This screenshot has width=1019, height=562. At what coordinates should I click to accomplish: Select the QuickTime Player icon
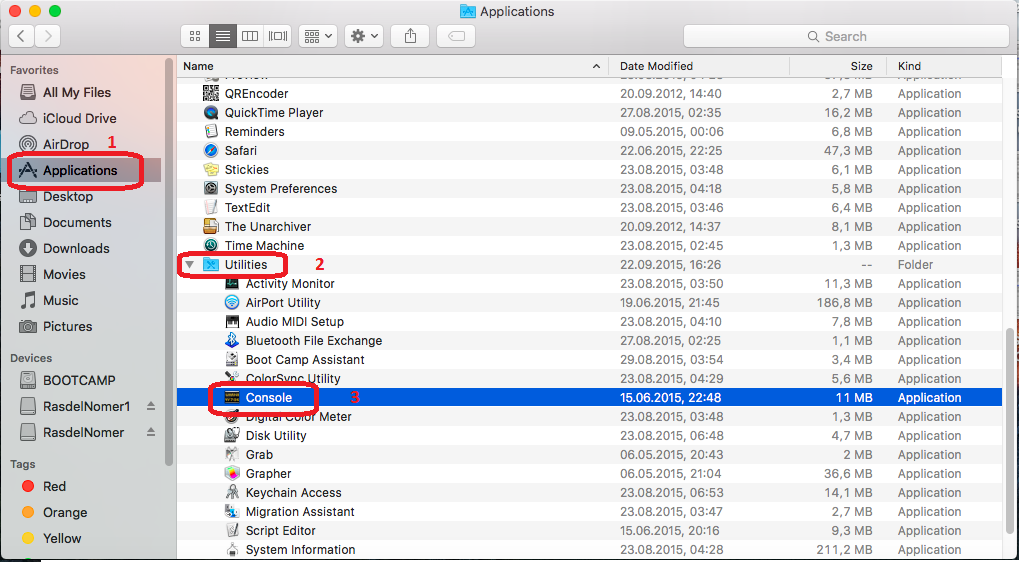[211, 112]
